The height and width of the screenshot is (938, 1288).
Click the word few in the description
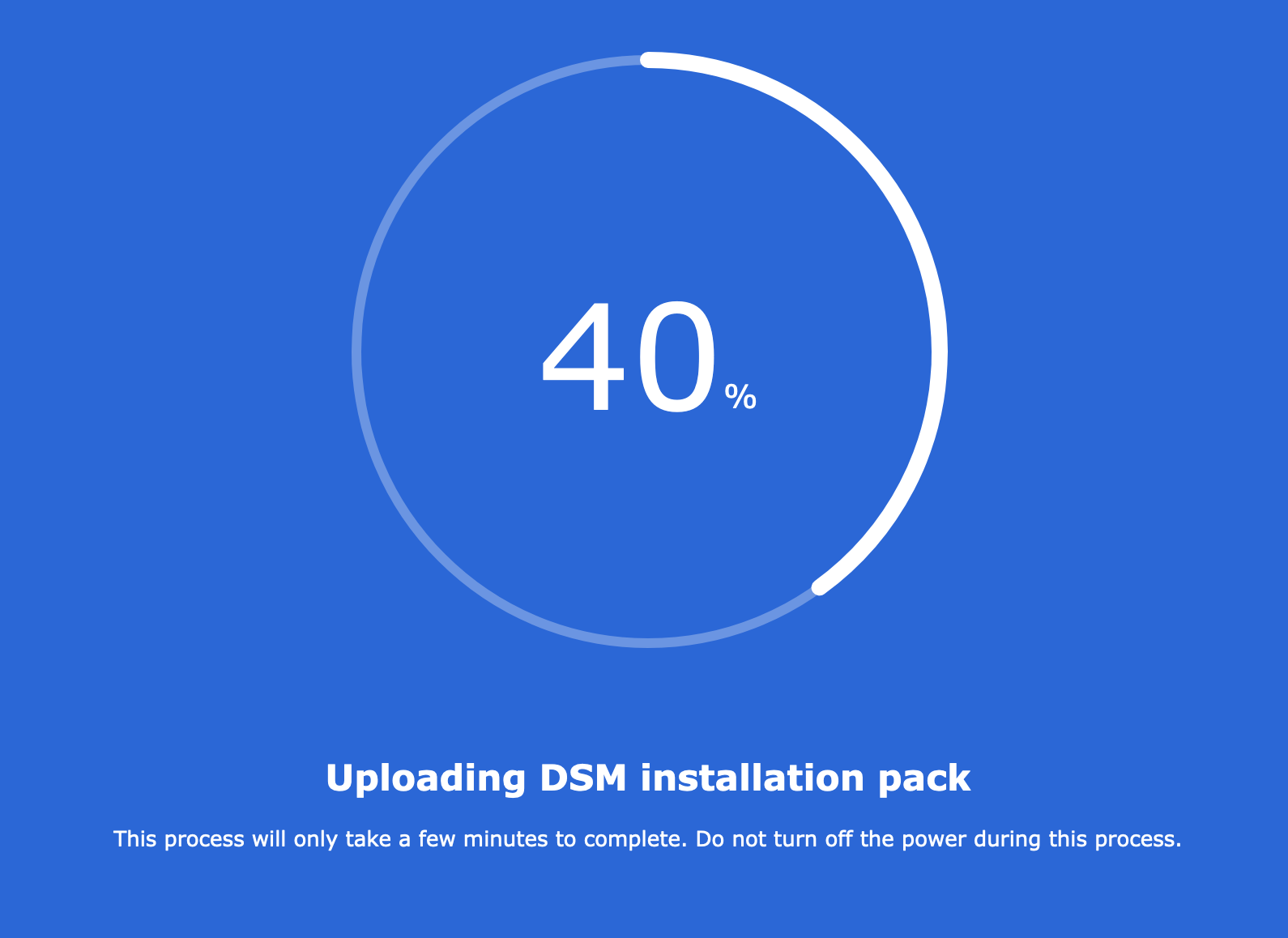point(437,839)
